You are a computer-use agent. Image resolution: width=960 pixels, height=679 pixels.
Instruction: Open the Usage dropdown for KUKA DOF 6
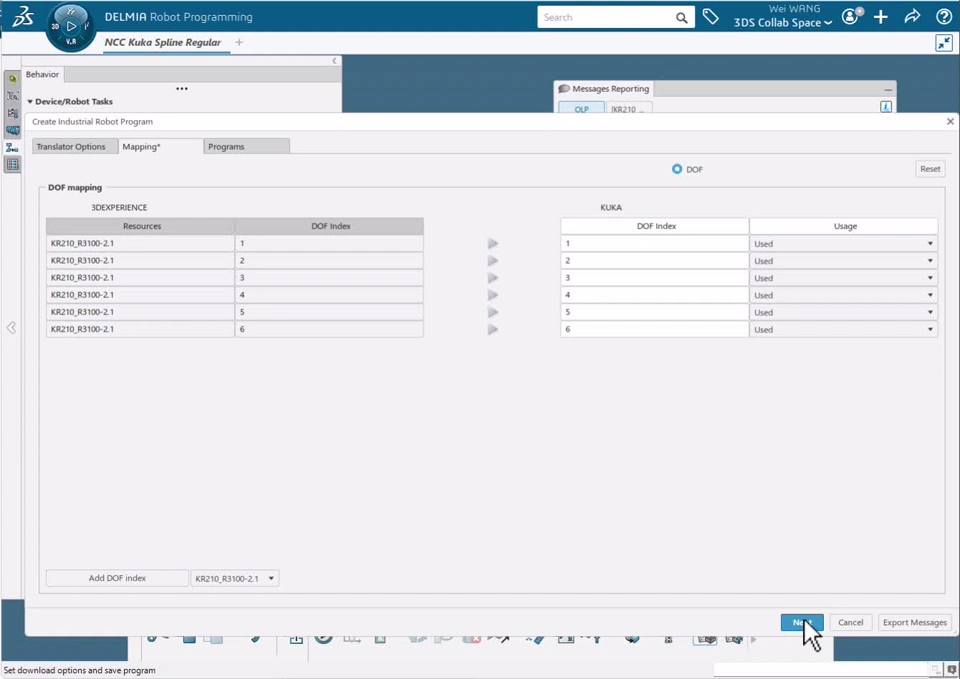pyautogui.click(x=843, y=329)
